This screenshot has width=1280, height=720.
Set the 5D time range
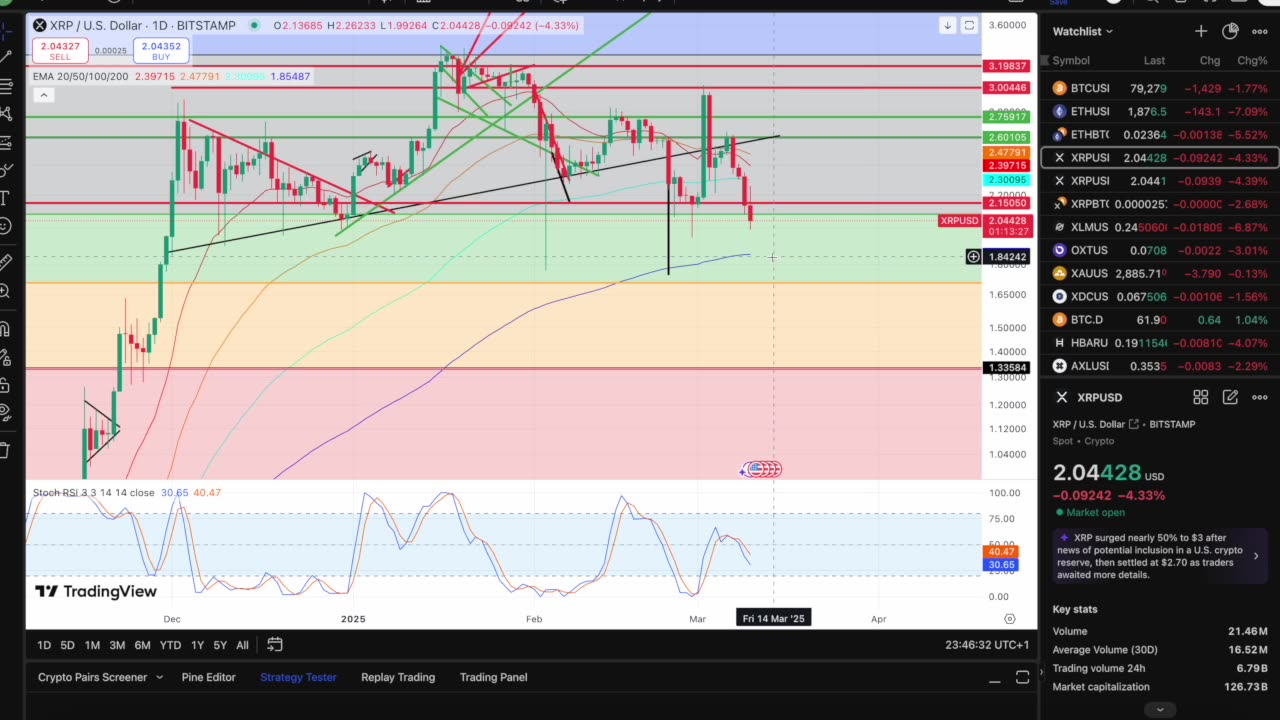[x=67, y=645]
